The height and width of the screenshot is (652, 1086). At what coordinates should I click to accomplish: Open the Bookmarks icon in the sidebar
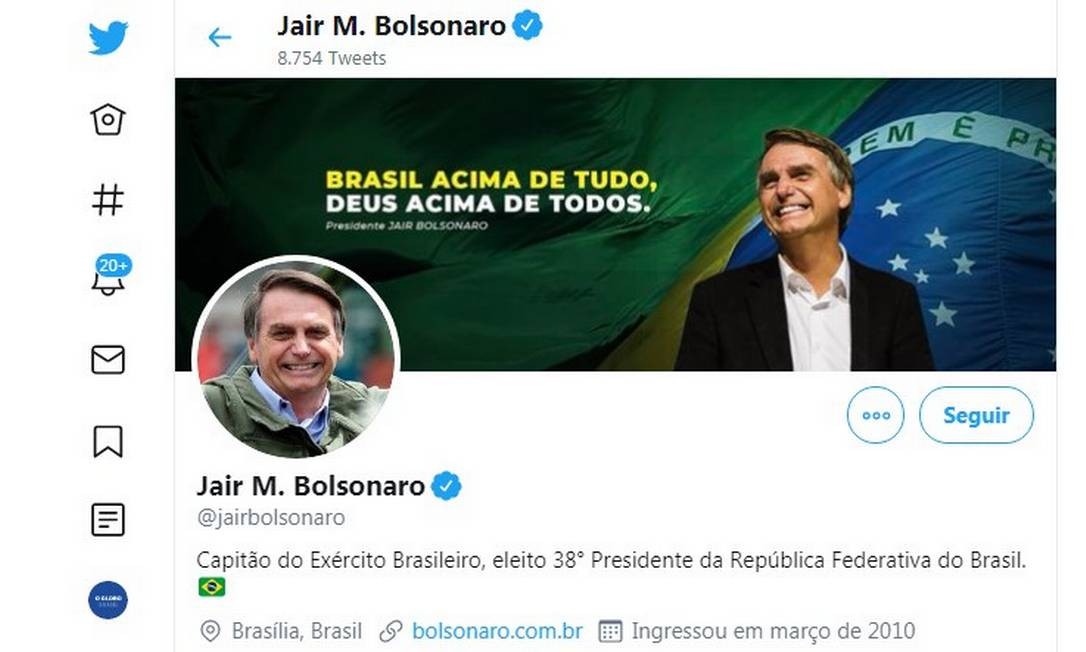(108, 441)
